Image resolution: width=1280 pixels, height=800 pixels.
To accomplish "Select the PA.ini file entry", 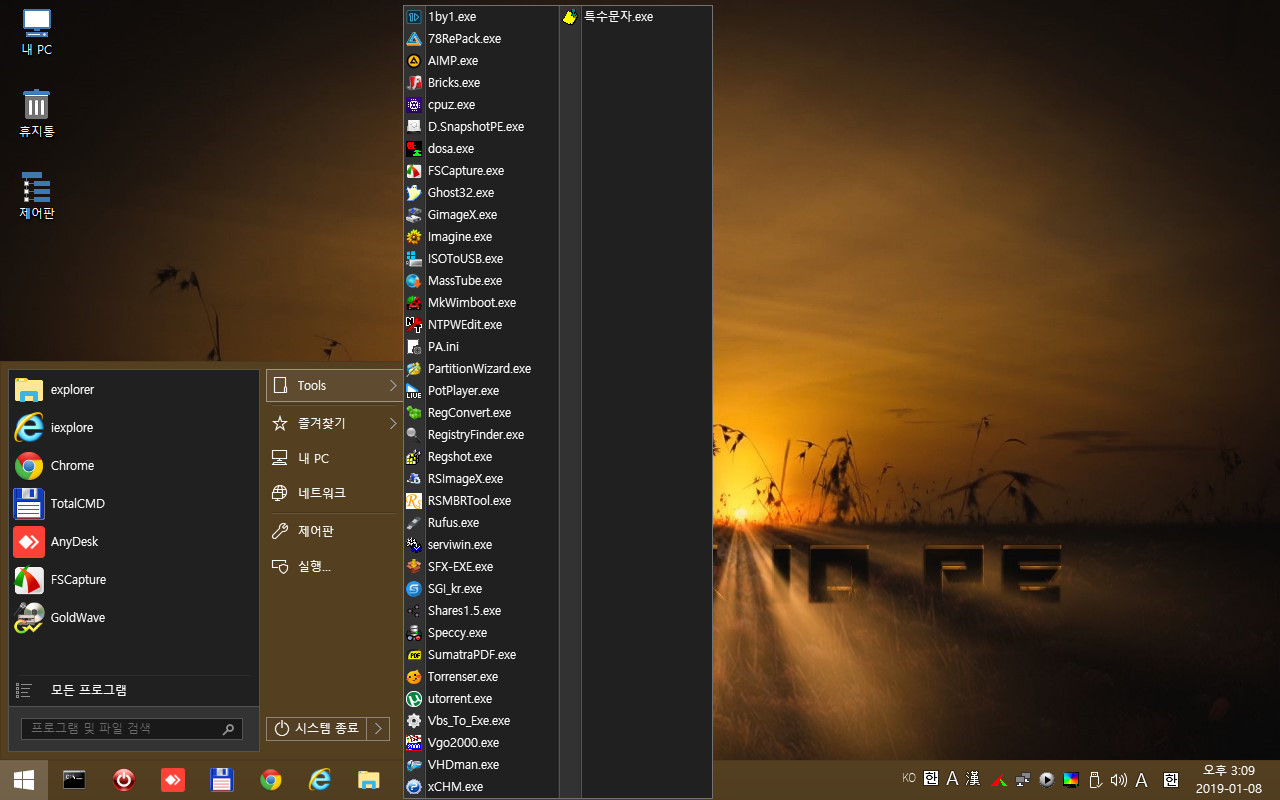I will point(481,347).
